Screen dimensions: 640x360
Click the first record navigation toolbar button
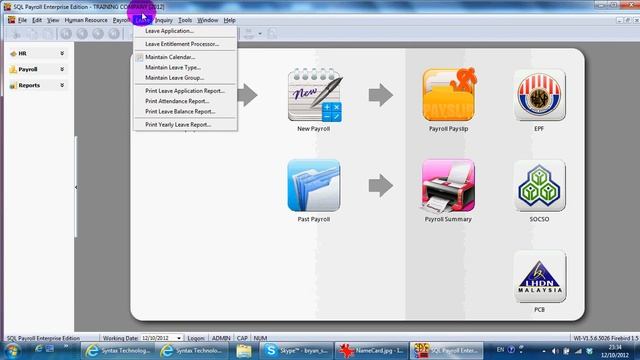coord(66,33)
